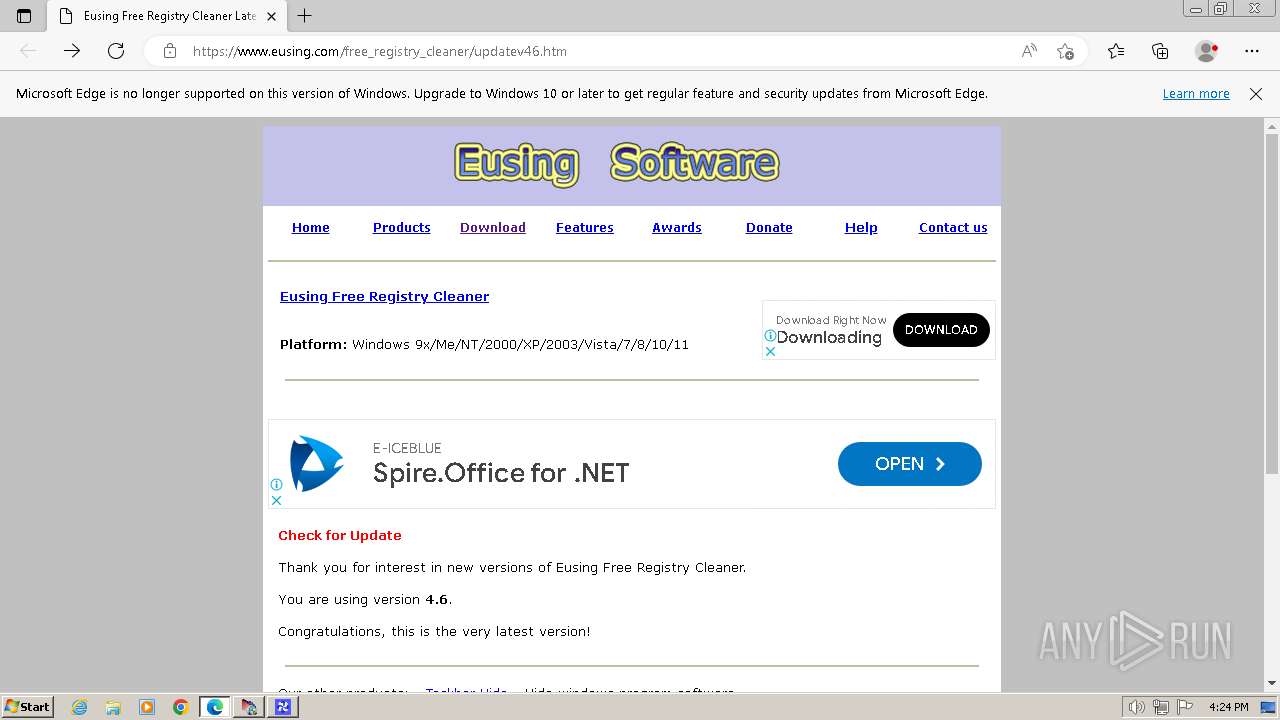View site information lock icon

(x=170, y=51)
